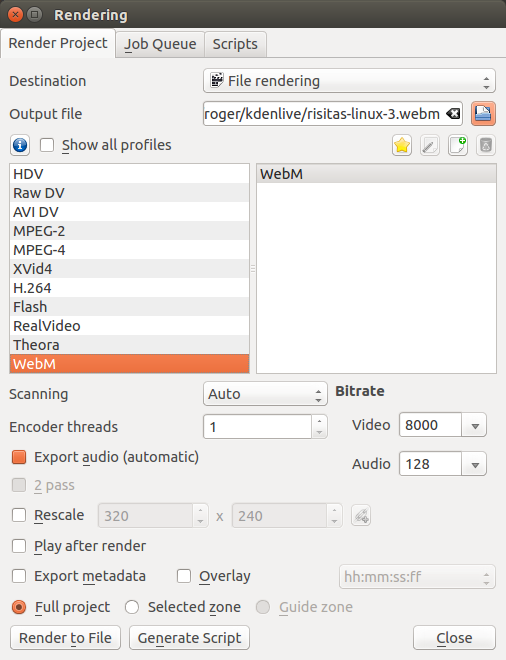Viewport: 506px width, 660px height.
Task: Enable Play after render option
Action: click(19, 546)
